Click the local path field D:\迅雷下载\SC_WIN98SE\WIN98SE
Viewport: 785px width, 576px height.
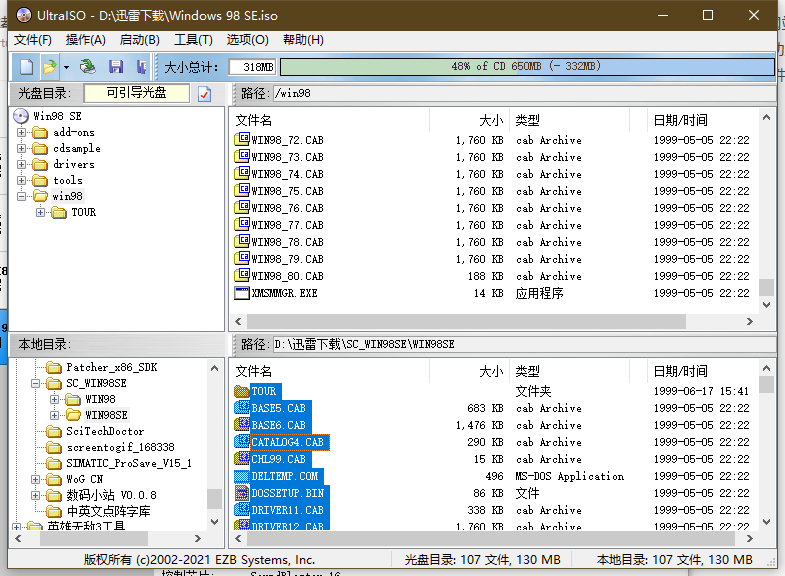coord(524,344)
